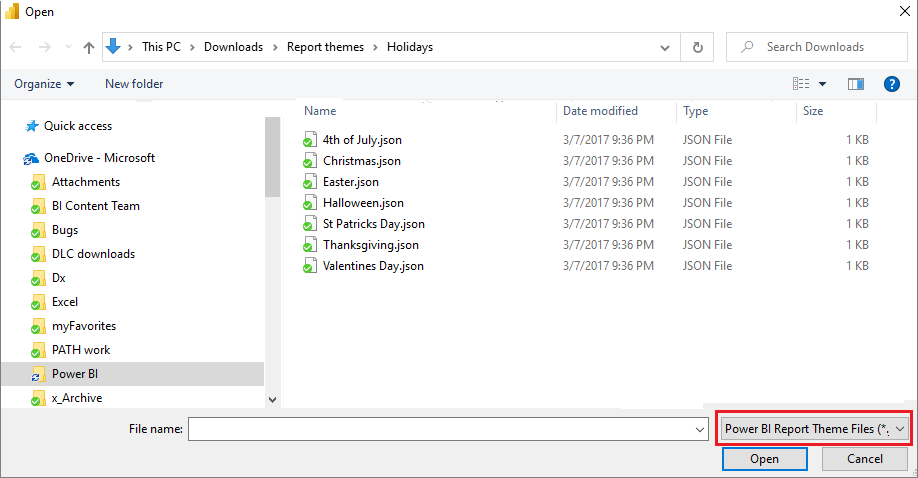Select Thanksgiving.json file icon
918x478 pixels.
tap(310, 245)
